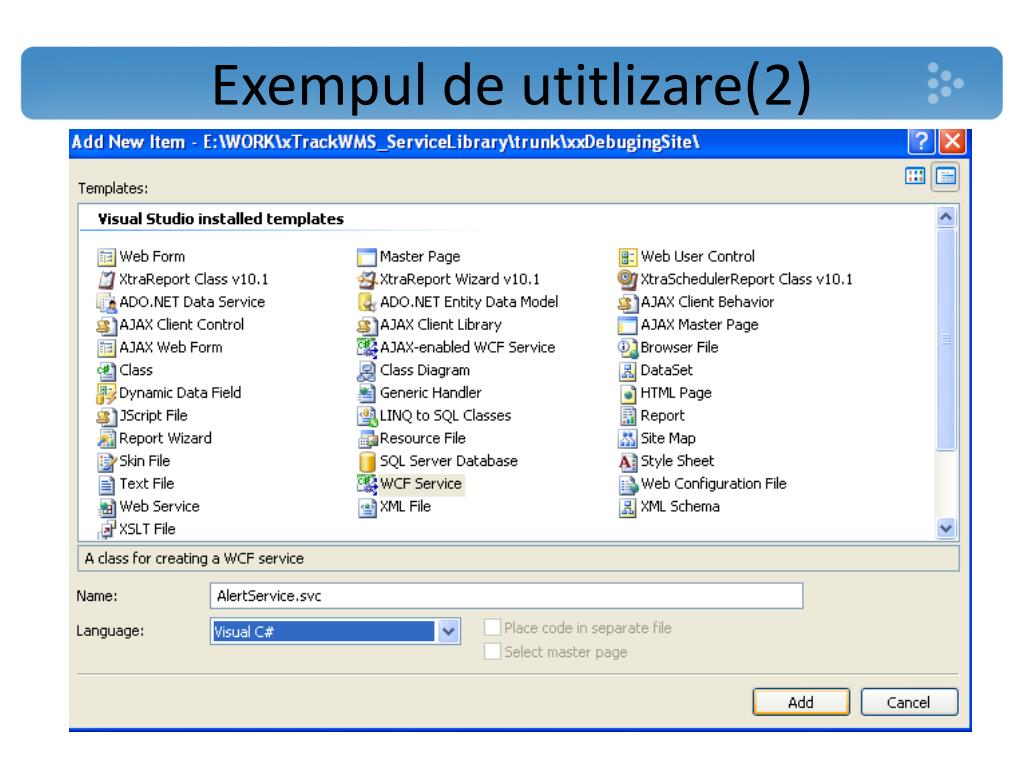Screen dimensions: 1024x768
Task: Pick the XSLT File icon
Action: (106, 530)
